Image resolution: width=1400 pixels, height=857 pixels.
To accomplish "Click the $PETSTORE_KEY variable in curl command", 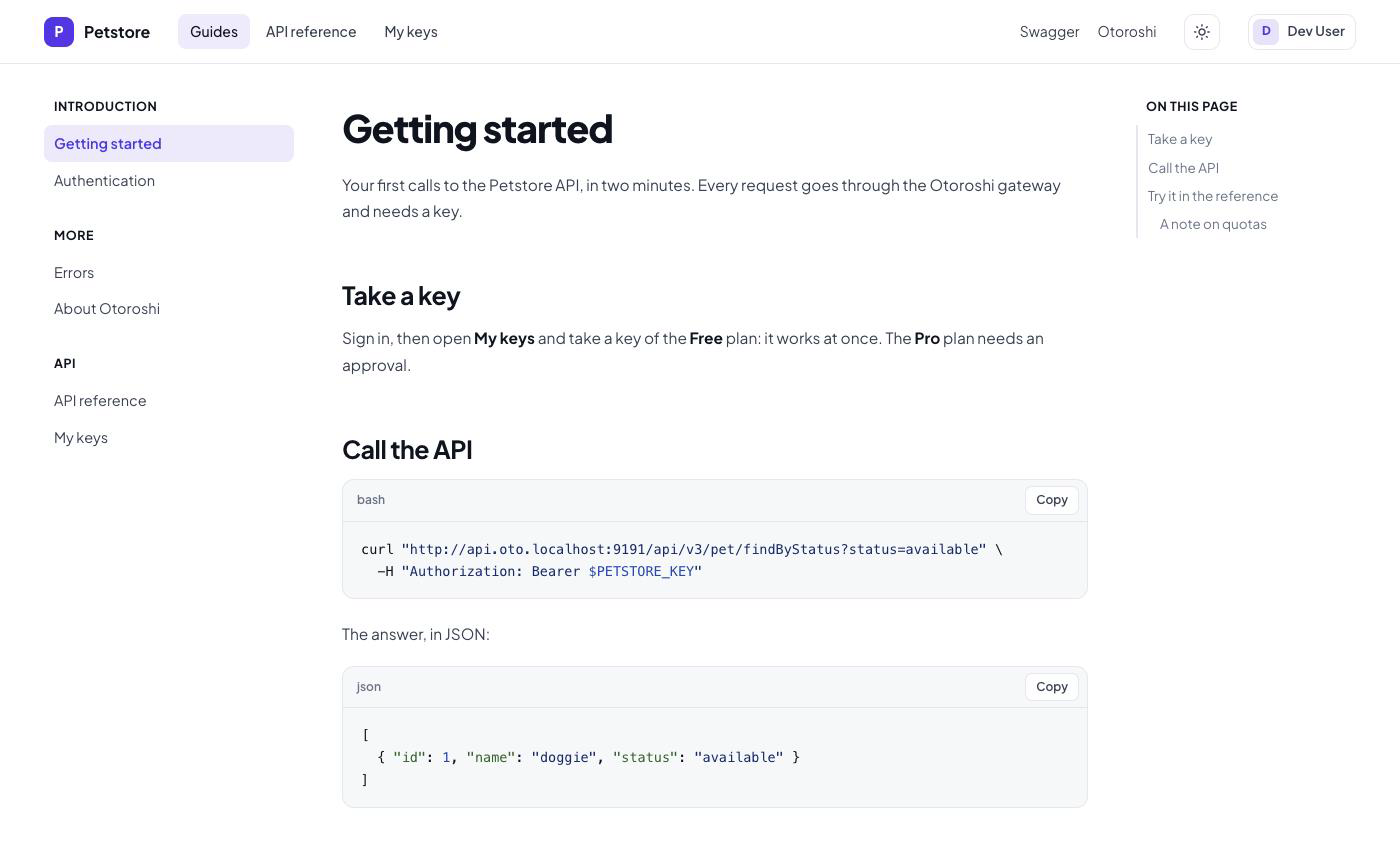I will click(x=641, y=572).
